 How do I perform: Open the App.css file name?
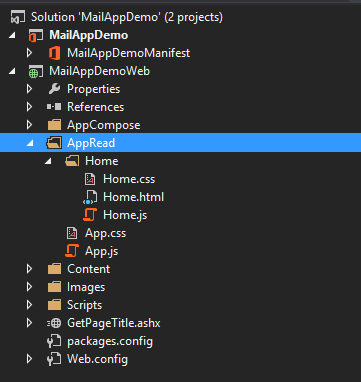pos(106,233)
